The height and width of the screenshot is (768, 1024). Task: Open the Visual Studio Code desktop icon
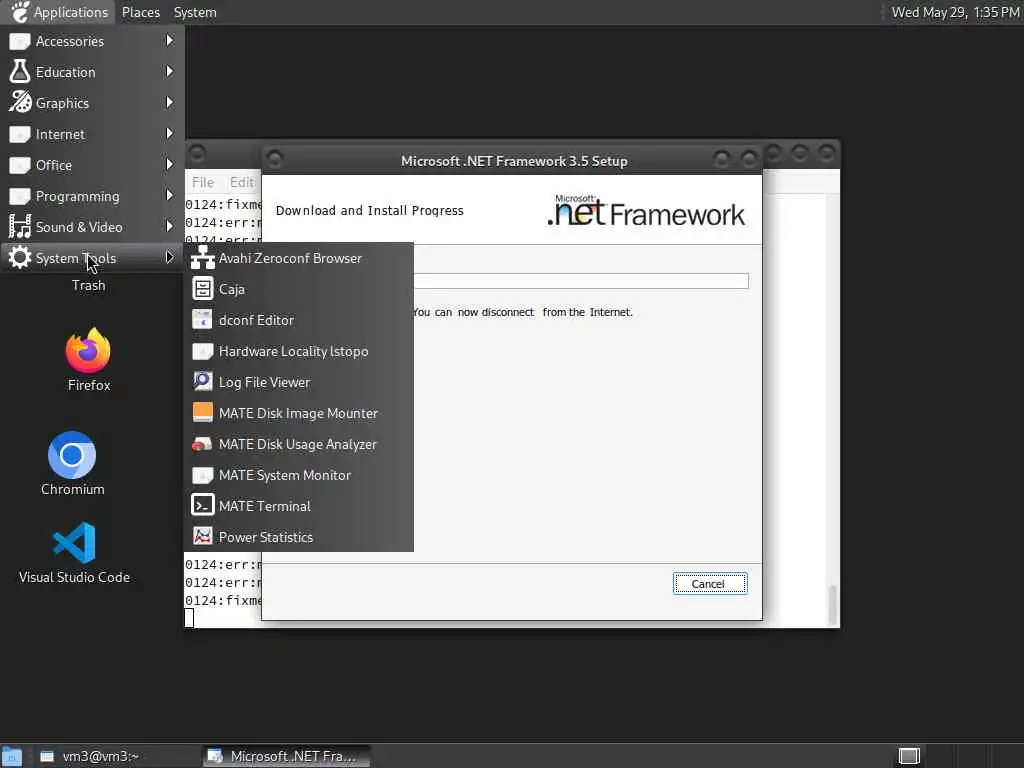[x=74, y=543]
